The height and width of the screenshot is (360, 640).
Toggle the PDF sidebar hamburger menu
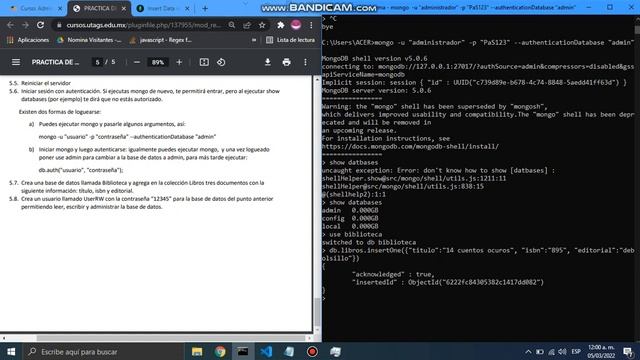tap(16, 62)
